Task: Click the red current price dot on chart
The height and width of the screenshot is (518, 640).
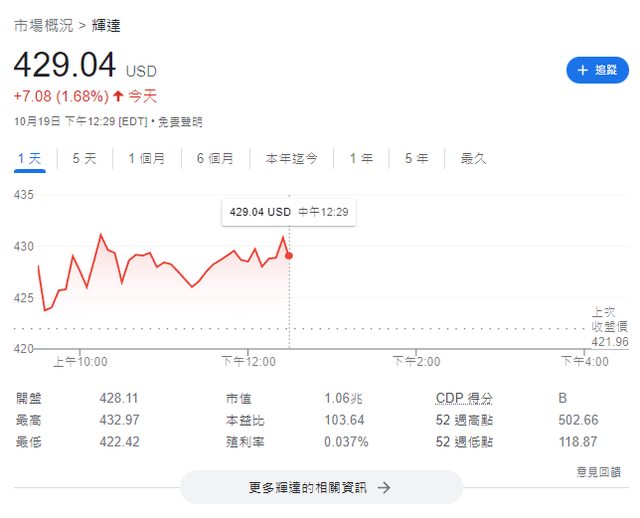Action: pyautogui.click(x=289, y=256)
